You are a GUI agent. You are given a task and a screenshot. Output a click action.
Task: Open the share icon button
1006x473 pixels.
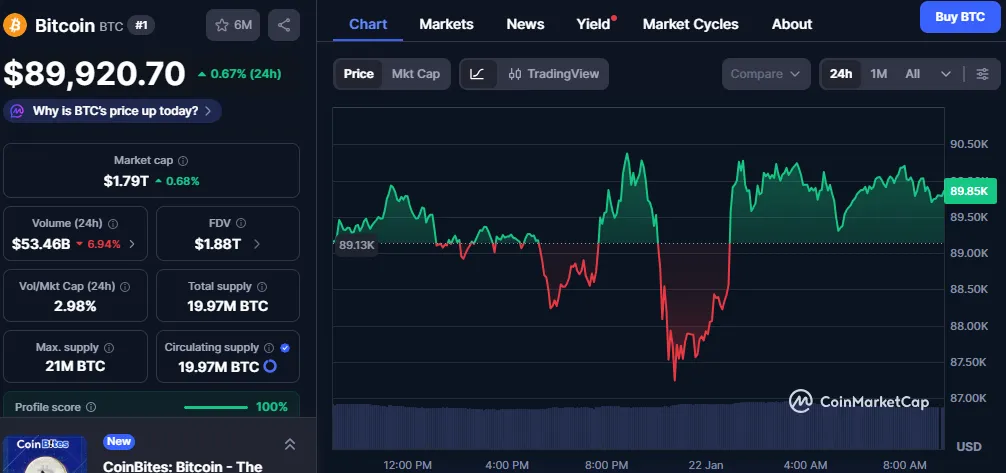point(284,26)
